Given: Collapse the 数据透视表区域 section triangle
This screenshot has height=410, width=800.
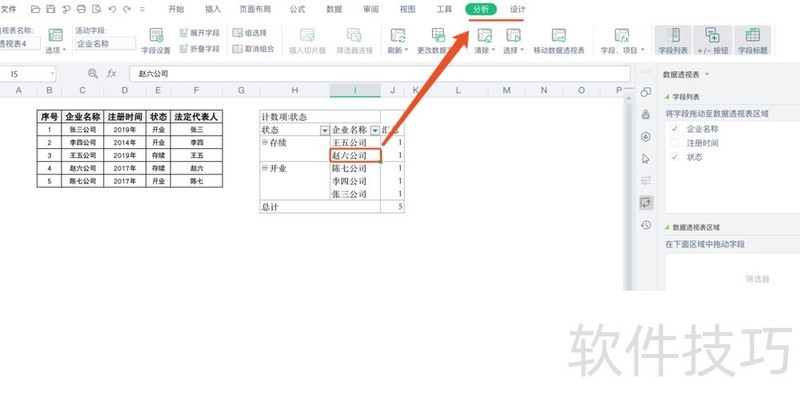Looking at the screenshot, I should [667, 227].
